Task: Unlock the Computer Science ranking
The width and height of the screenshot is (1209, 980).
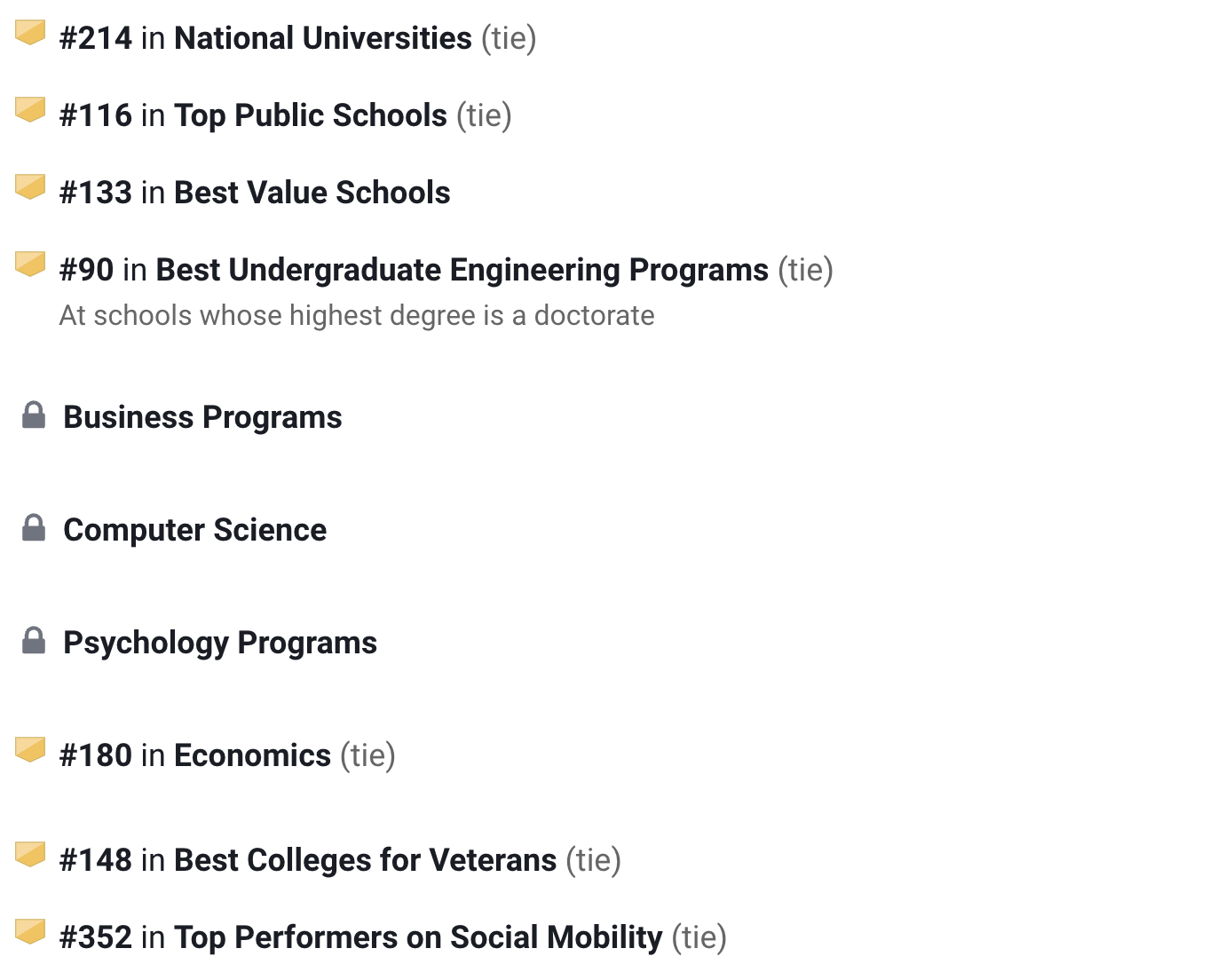Action: point(194,530)
